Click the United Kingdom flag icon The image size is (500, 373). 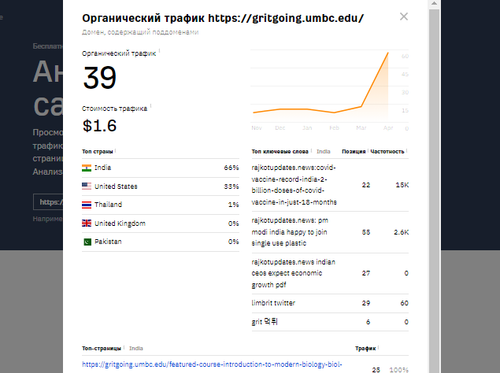click(86, 223)
